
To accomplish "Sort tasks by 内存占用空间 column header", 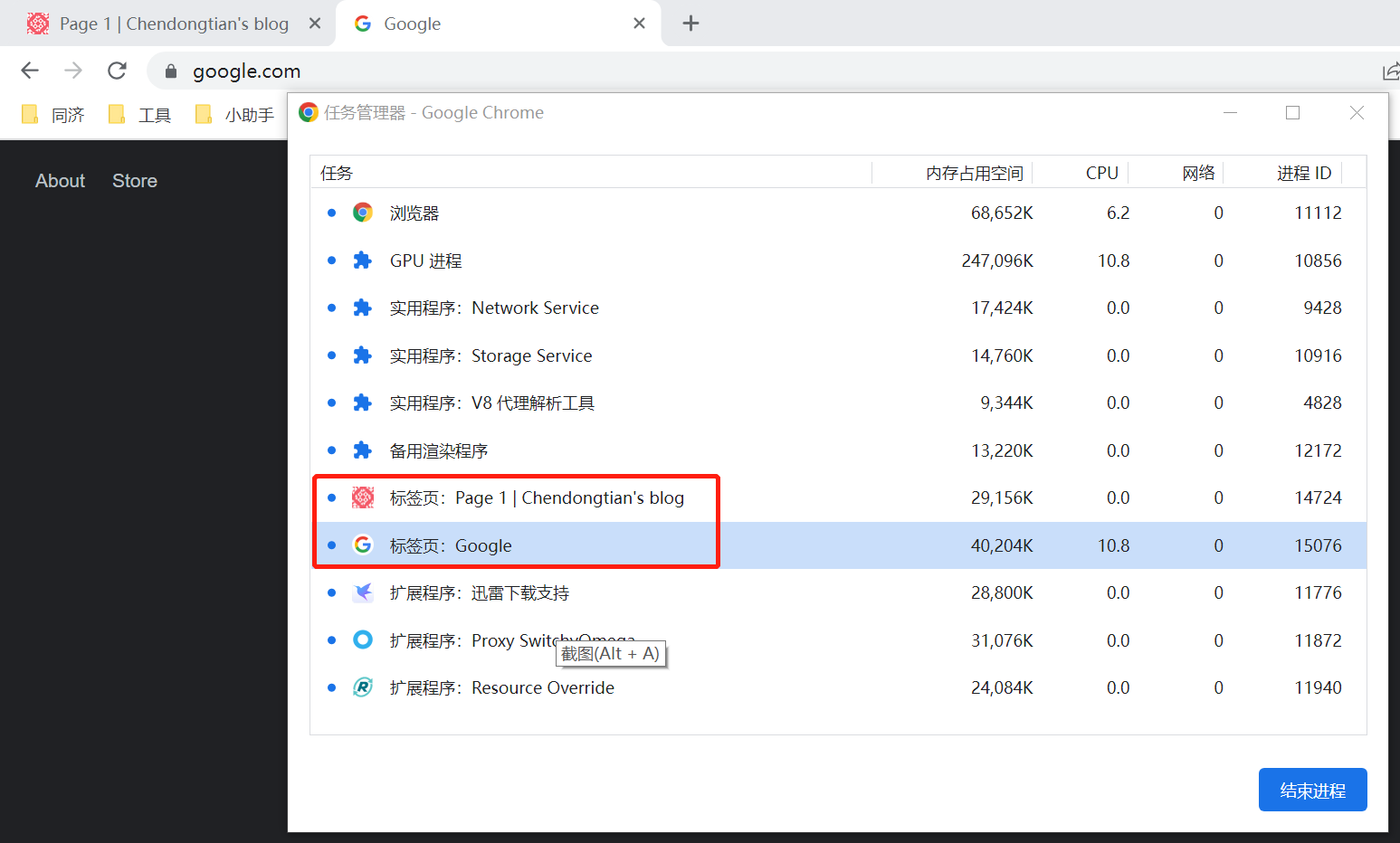I will (974, 173).
